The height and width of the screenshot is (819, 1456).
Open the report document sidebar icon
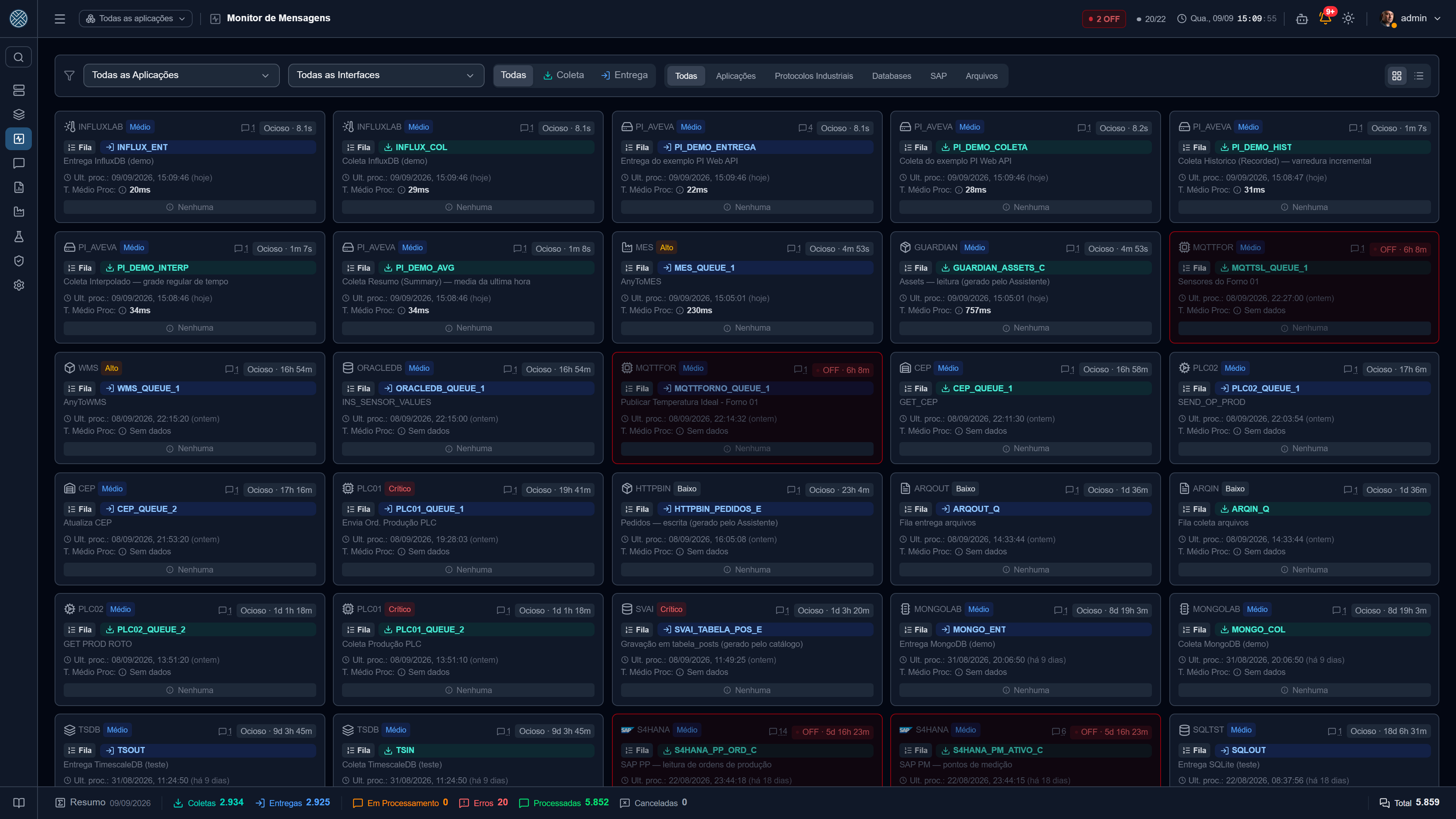[x=19, y=188]
